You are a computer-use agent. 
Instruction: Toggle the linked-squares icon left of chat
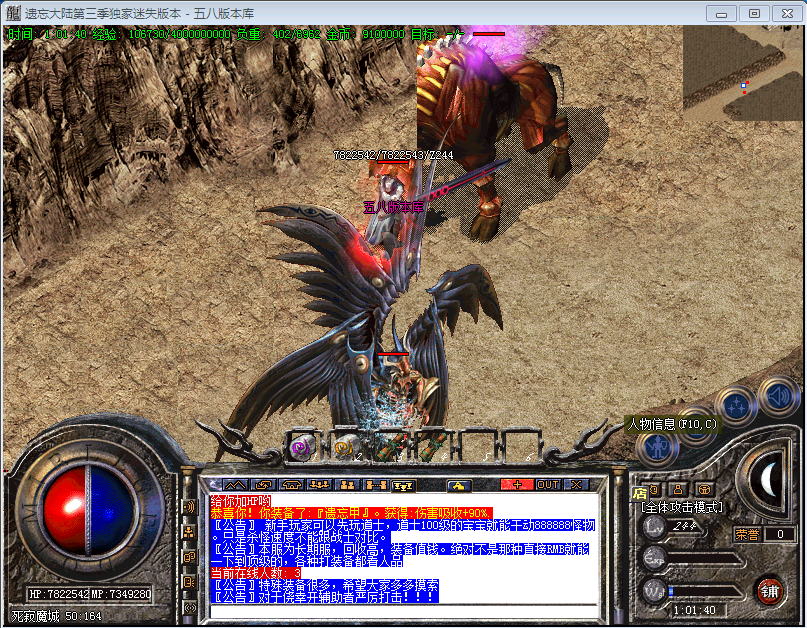tap(189, 557)
